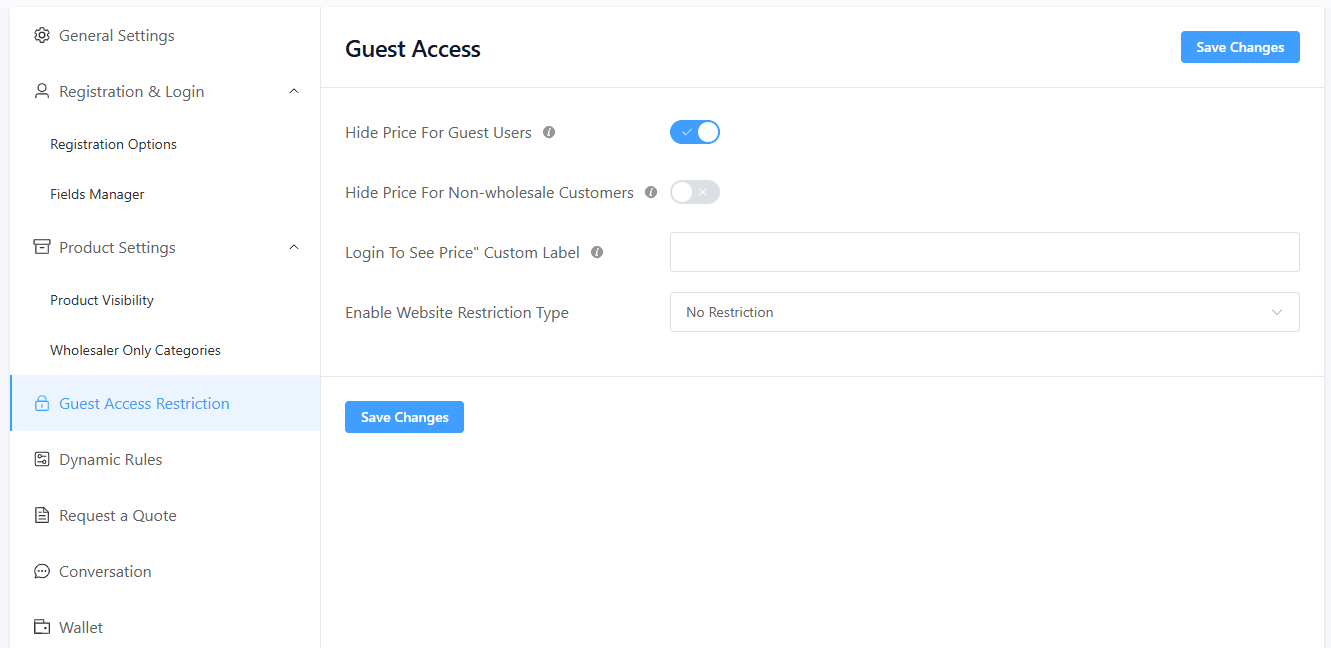1331x648 pixels.
Task: Click the Guest Access Restriction lock icon
Action: tap(42, 404)
